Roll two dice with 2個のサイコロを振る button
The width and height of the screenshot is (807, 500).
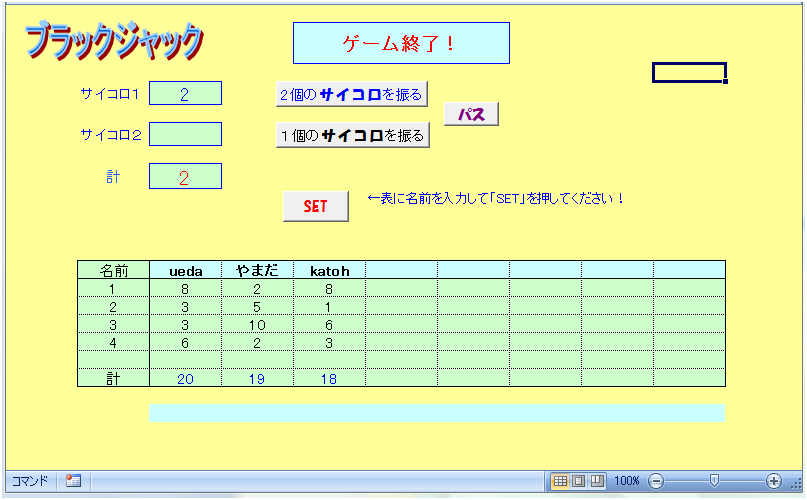point(352,94)
